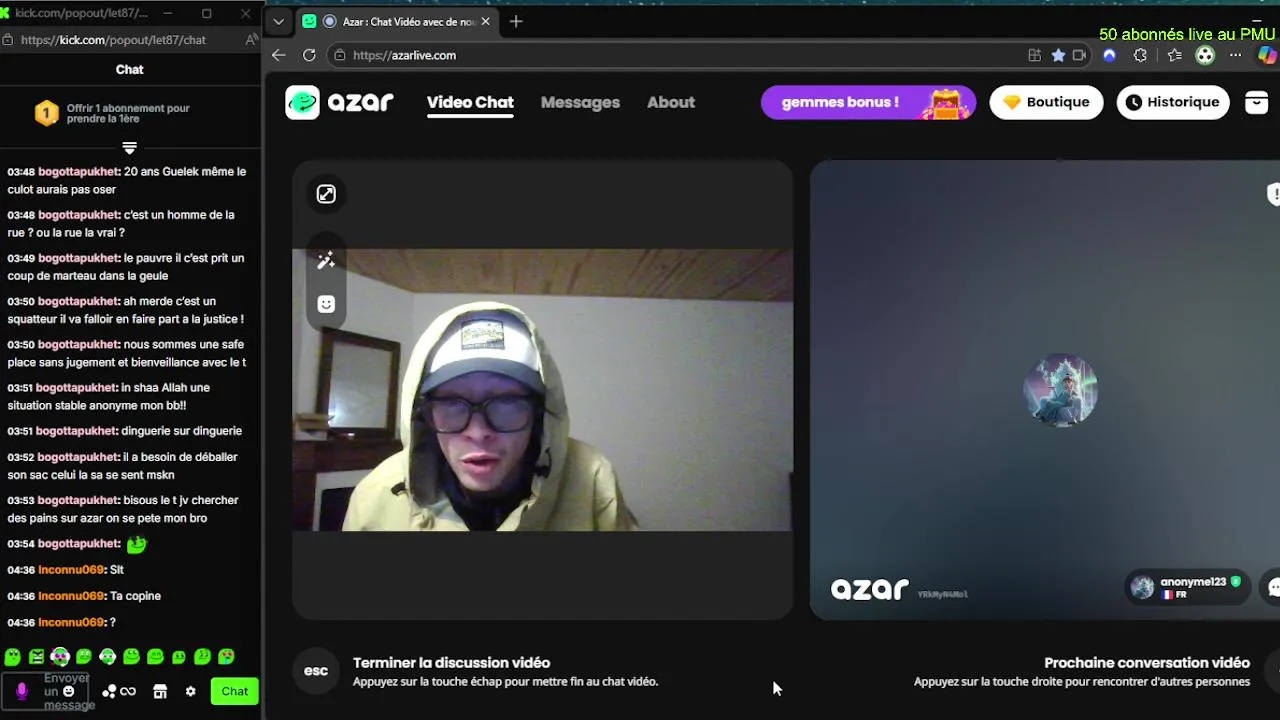Open the chat bubble on remote video
1280x720 pixels.
(x=1273, y=588)
